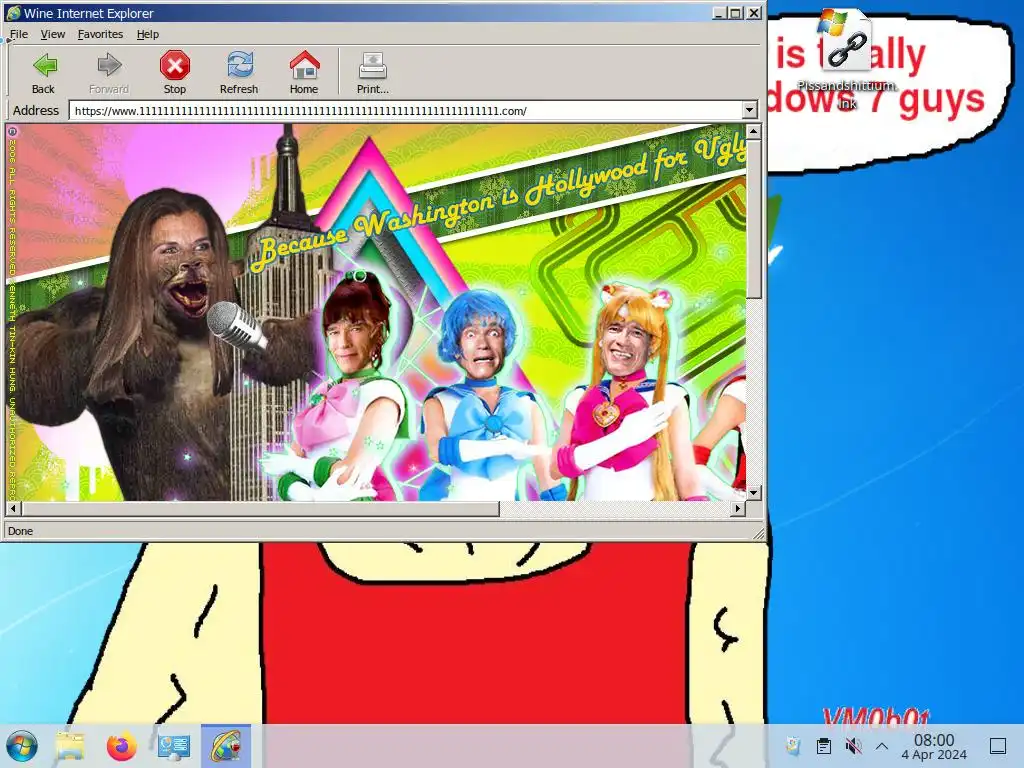Screen dimensions: 1024x768
Task: Expand the address bar history dropdown
Action: click(x=750, y=110)
